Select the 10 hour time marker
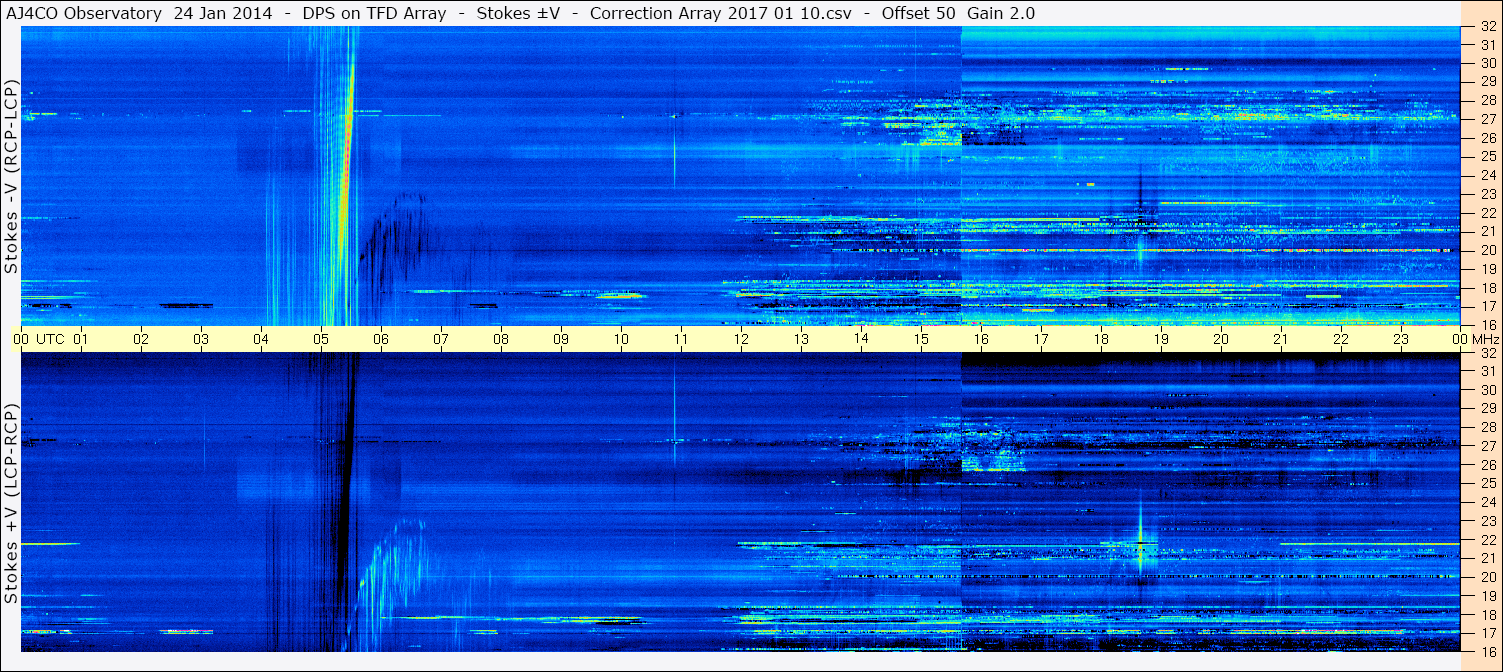 click(621, 339)
